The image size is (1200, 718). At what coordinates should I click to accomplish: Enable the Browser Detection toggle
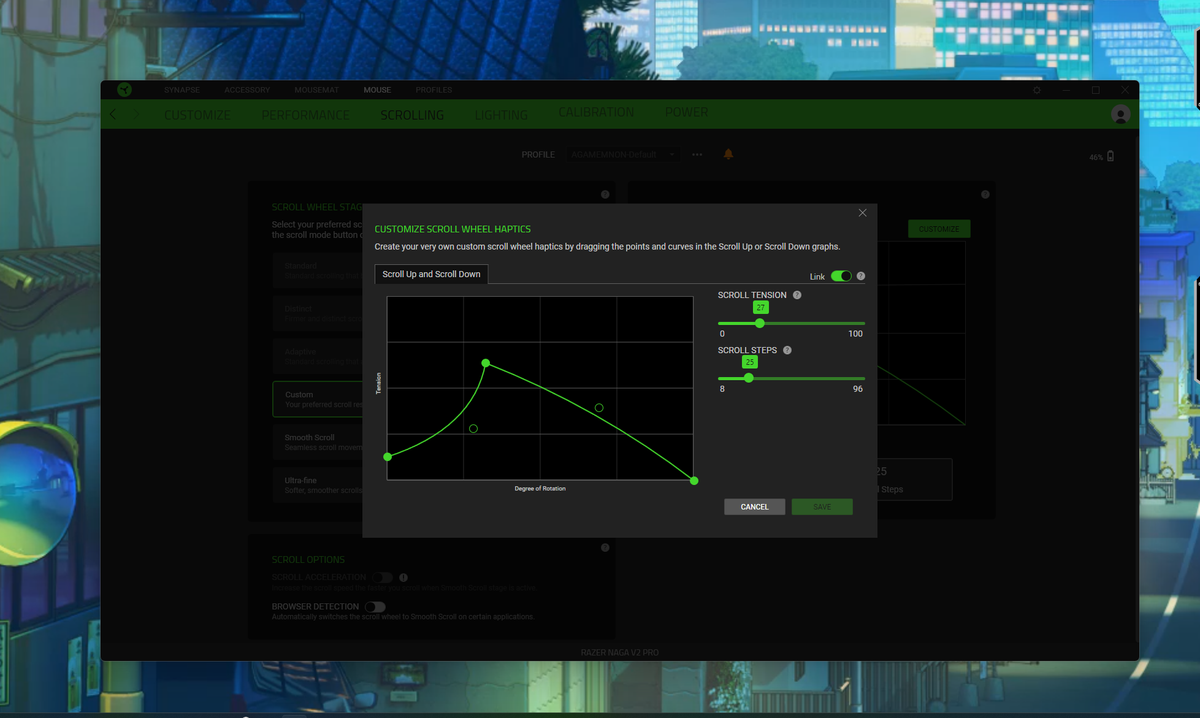point(376,607)
